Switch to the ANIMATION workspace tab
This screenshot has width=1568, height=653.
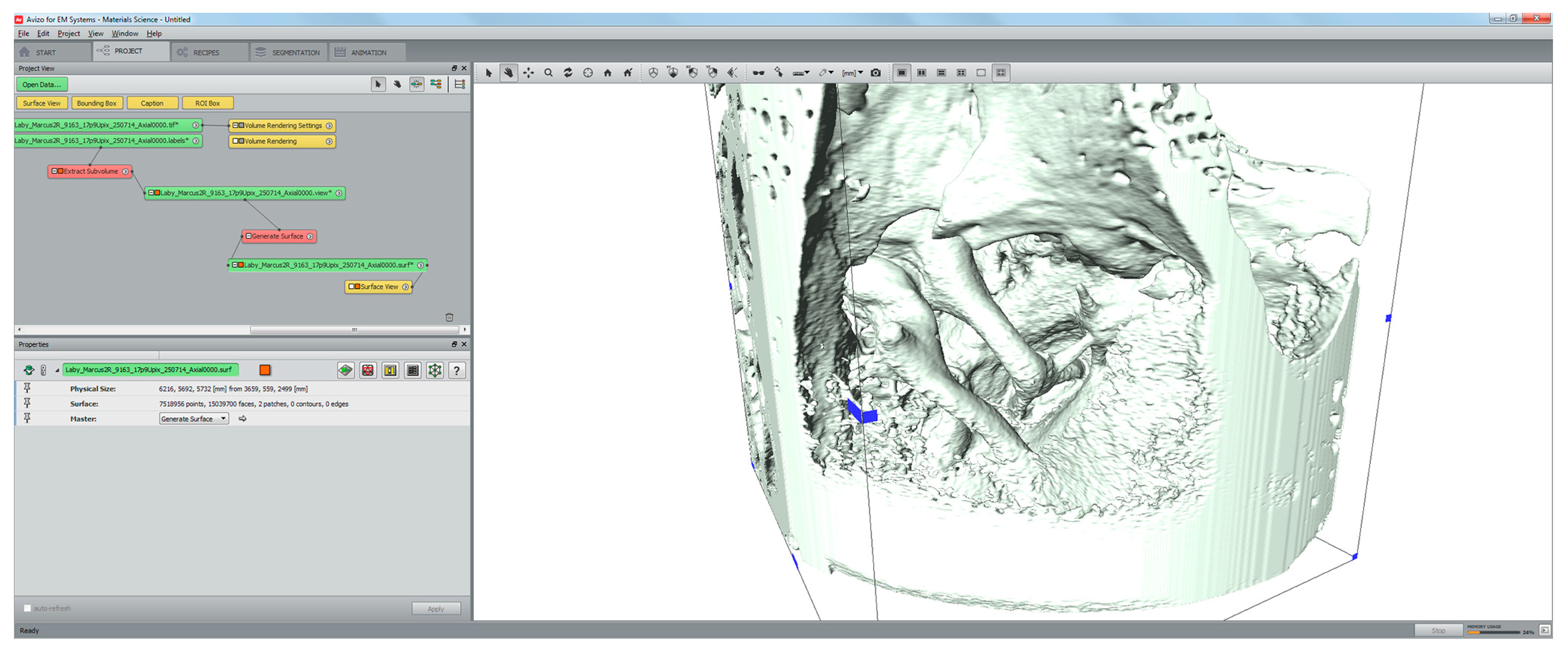(367, 52)
